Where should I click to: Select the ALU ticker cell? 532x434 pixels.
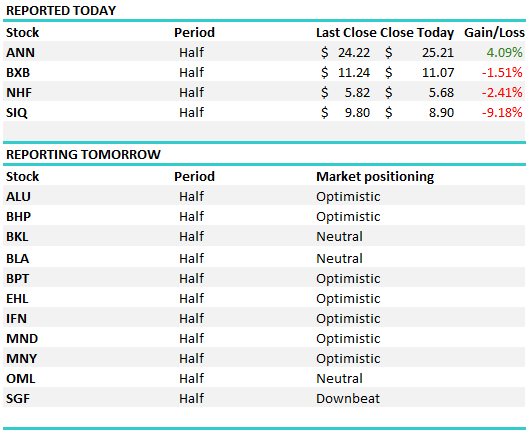click(x=18, y=196)
